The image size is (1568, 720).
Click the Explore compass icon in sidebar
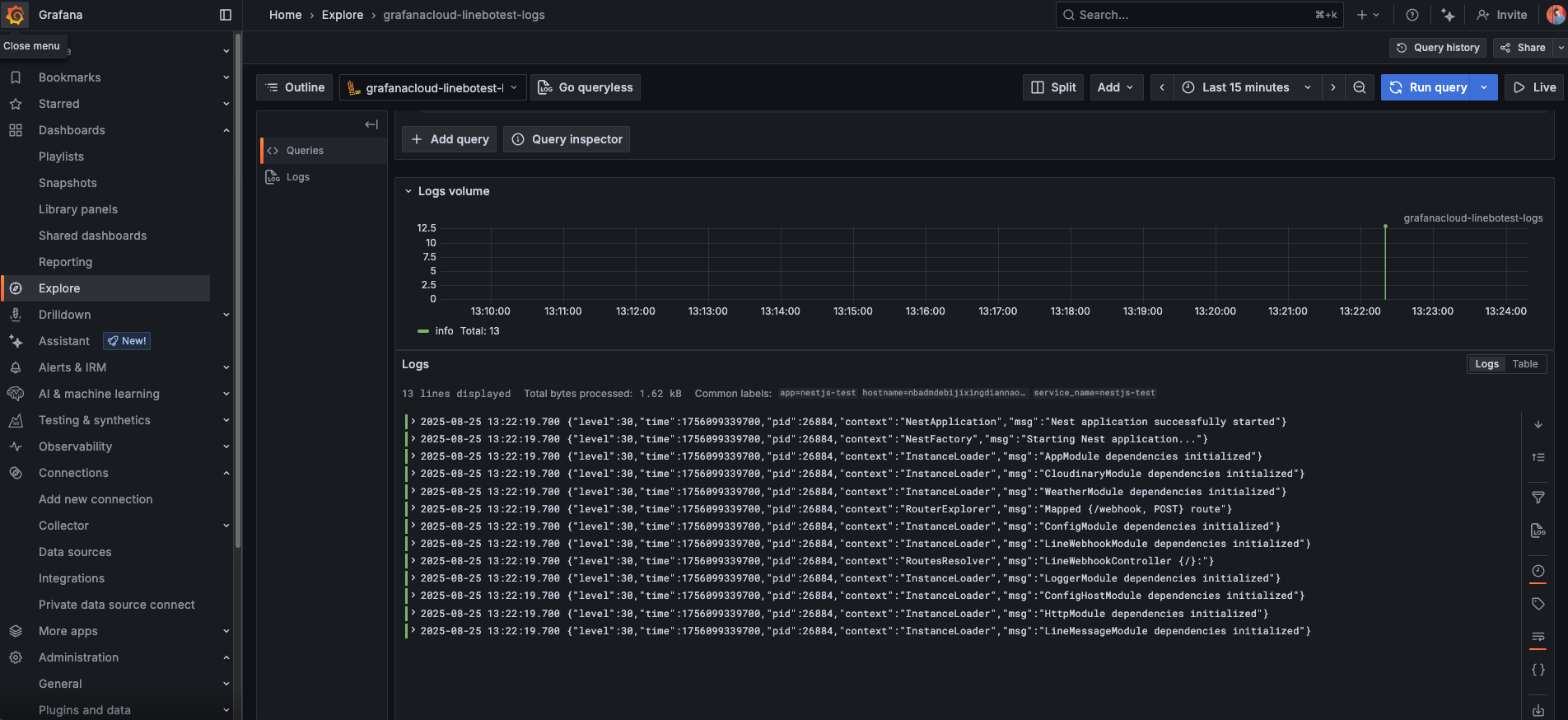pyautogui.click(x=16, y=288)
